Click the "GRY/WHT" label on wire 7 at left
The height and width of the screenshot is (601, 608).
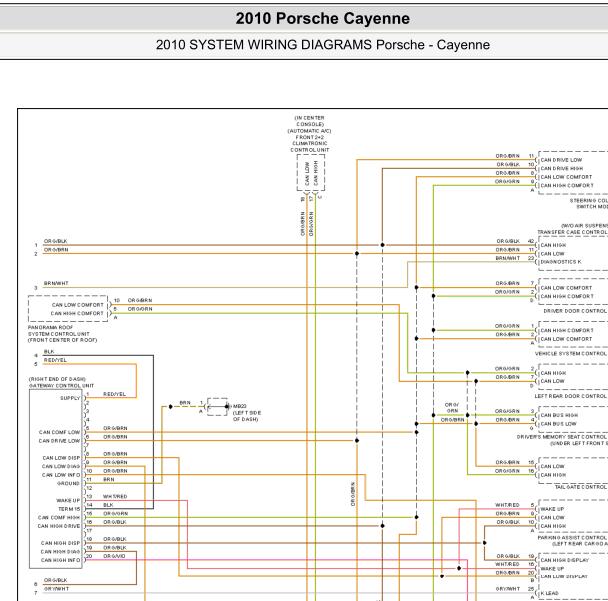click(56, 589)
